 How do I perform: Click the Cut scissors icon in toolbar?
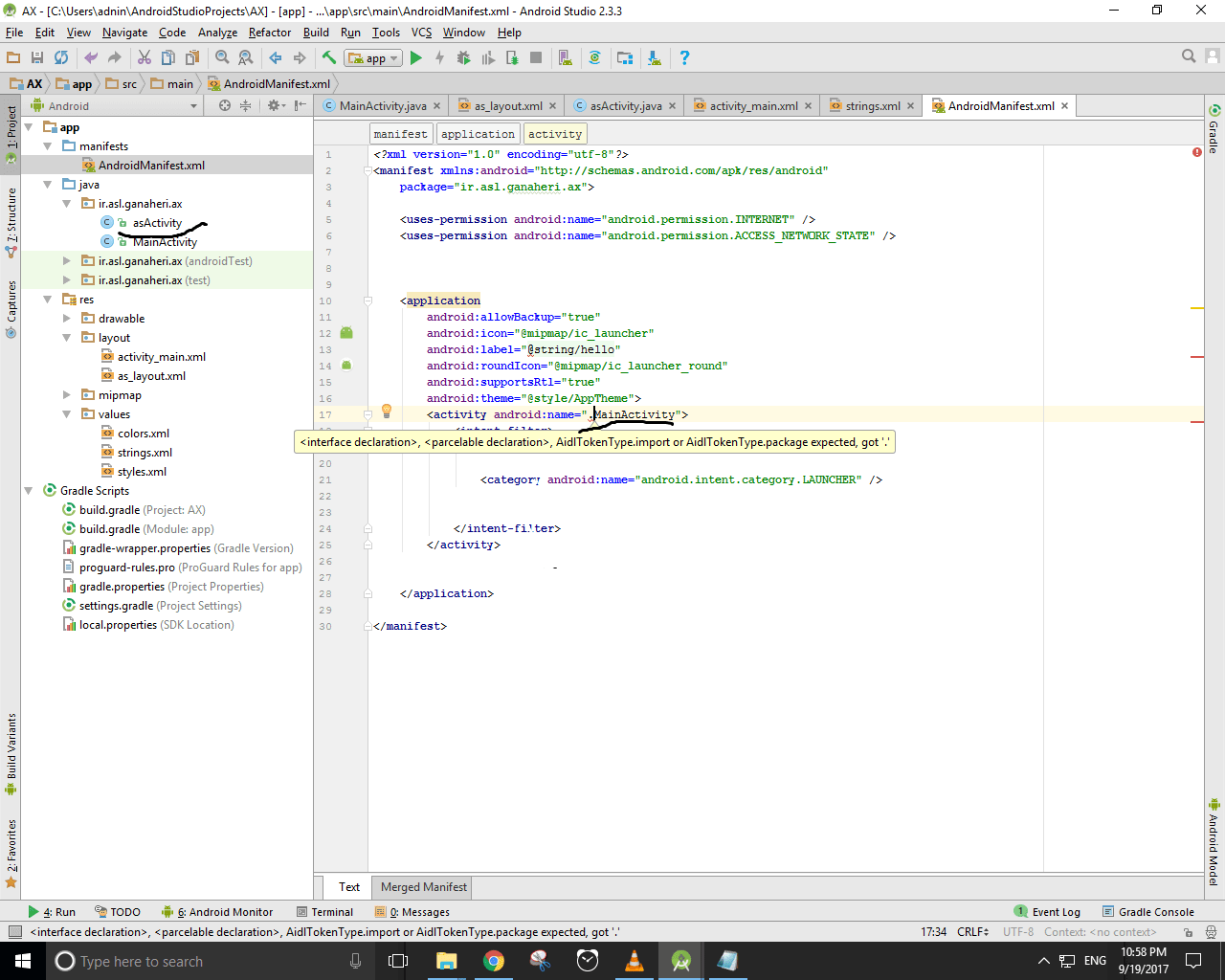click(145, 58)
